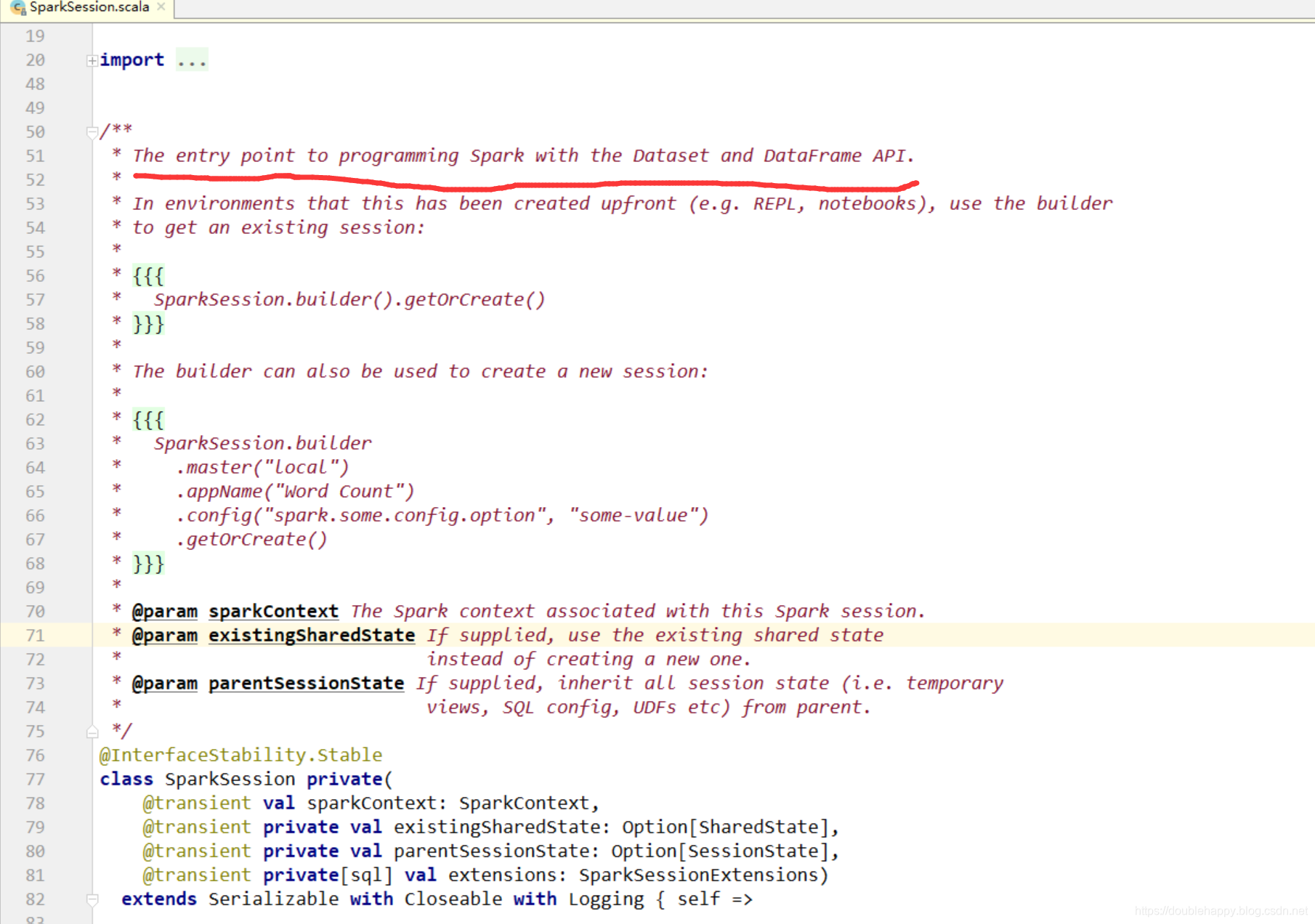Viewport: 1315px width, 924px height.
Task: Select the SparkSession.scala editor tab
Action: point(89,7)
